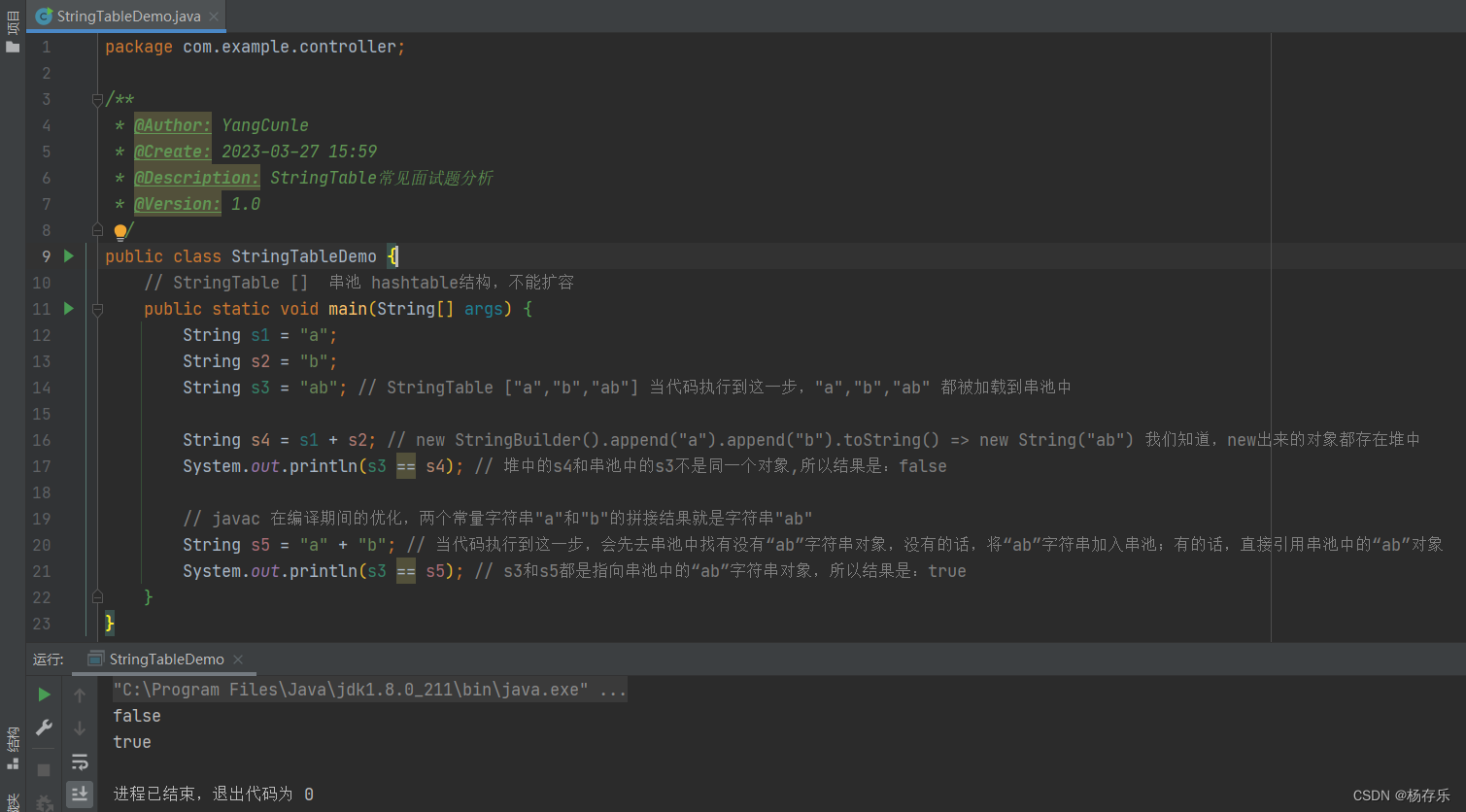
Task: Collapse the class body fold at line 22
Action: click(97, 597)
